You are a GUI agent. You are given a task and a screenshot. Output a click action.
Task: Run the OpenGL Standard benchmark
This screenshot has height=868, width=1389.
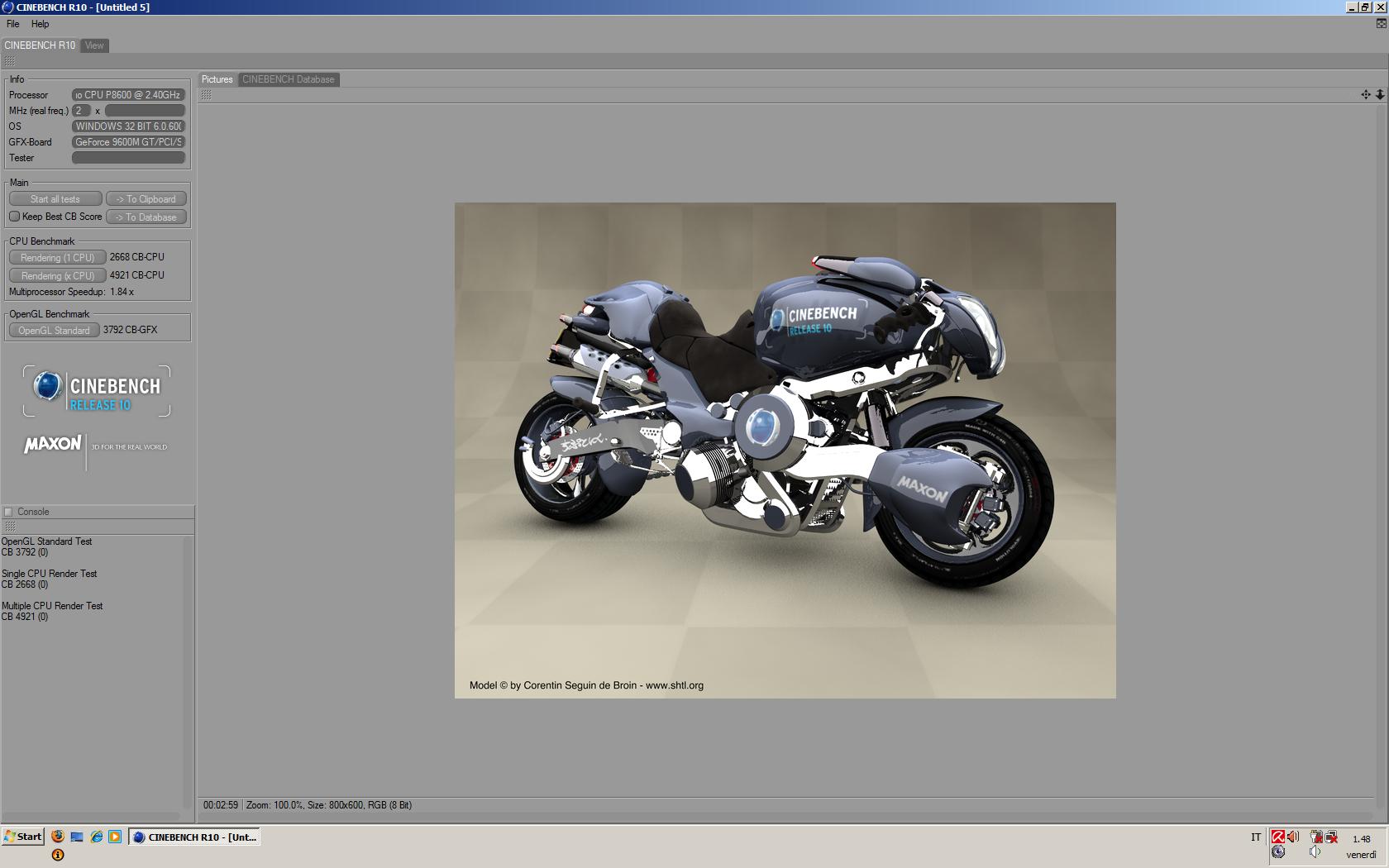coord(54,331)
